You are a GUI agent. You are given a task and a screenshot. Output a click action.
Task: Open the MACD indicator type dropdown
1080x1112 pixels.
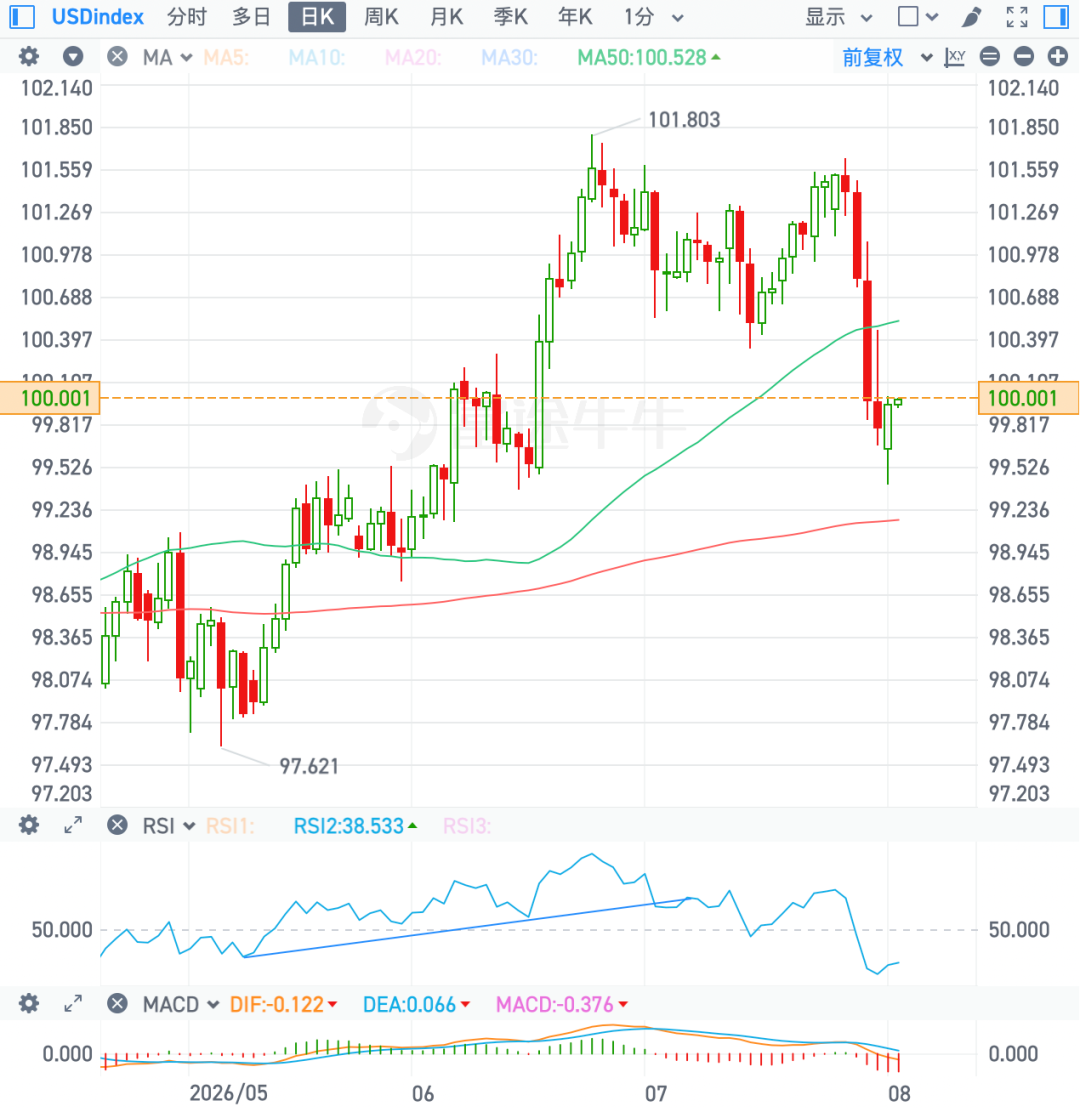[x=181, y=1004]
